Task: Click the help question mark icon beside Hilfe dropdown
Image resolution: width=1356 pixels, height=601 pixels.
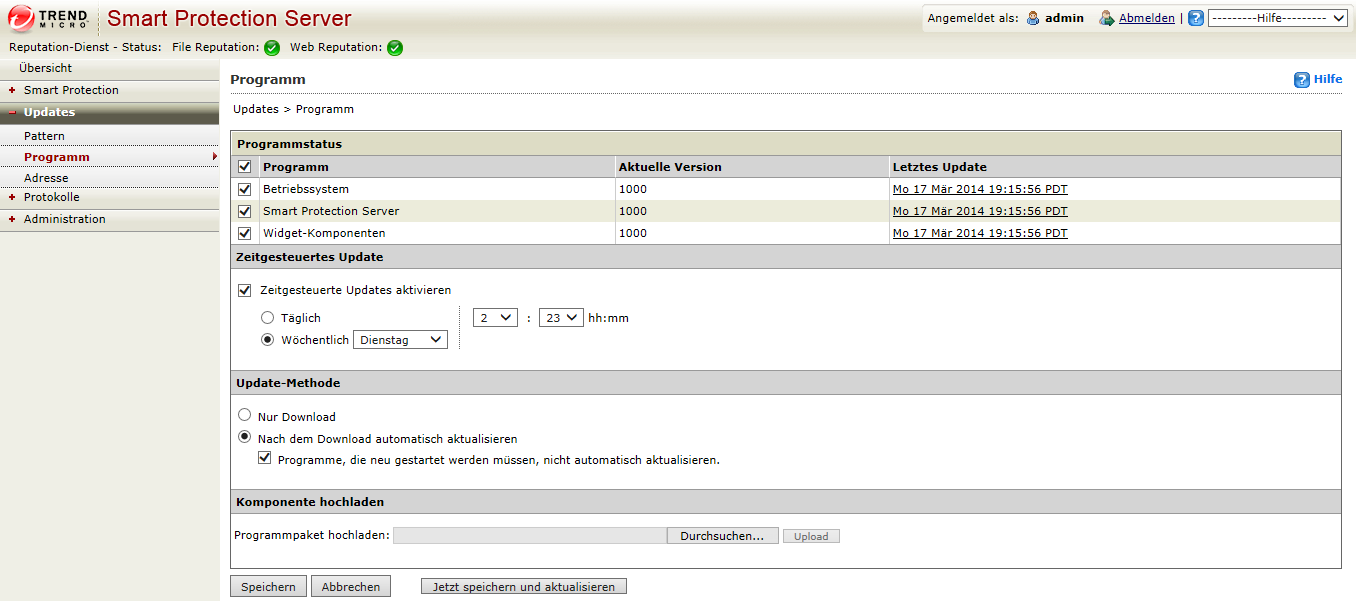Action: click(x=1195, y=18)
